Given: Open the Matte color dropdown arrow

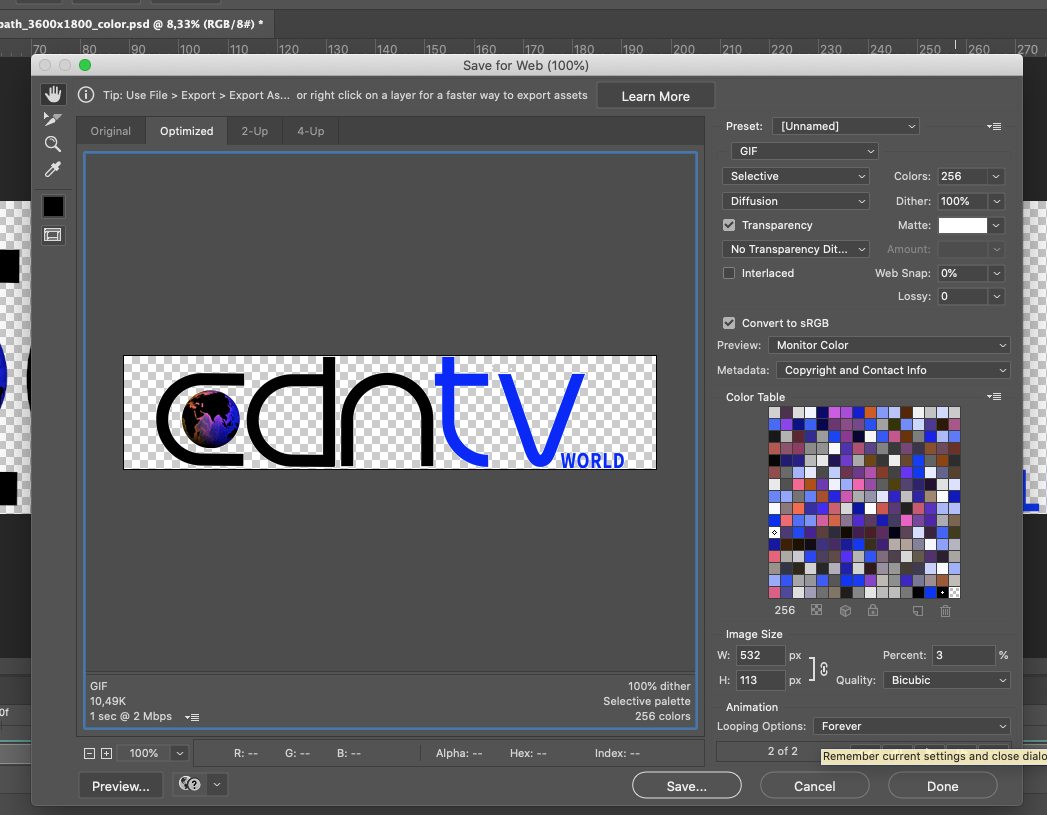Looking at the screenshot, I should [996, 226].
